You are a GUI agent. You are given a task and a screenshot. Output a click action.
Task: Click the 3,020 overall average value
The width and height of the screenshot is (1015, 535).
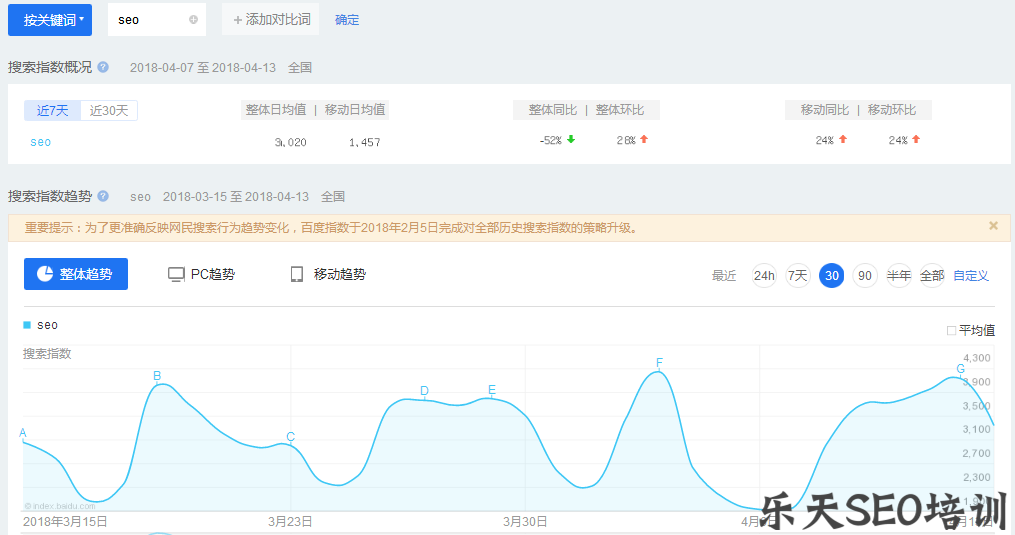point(291,142)
